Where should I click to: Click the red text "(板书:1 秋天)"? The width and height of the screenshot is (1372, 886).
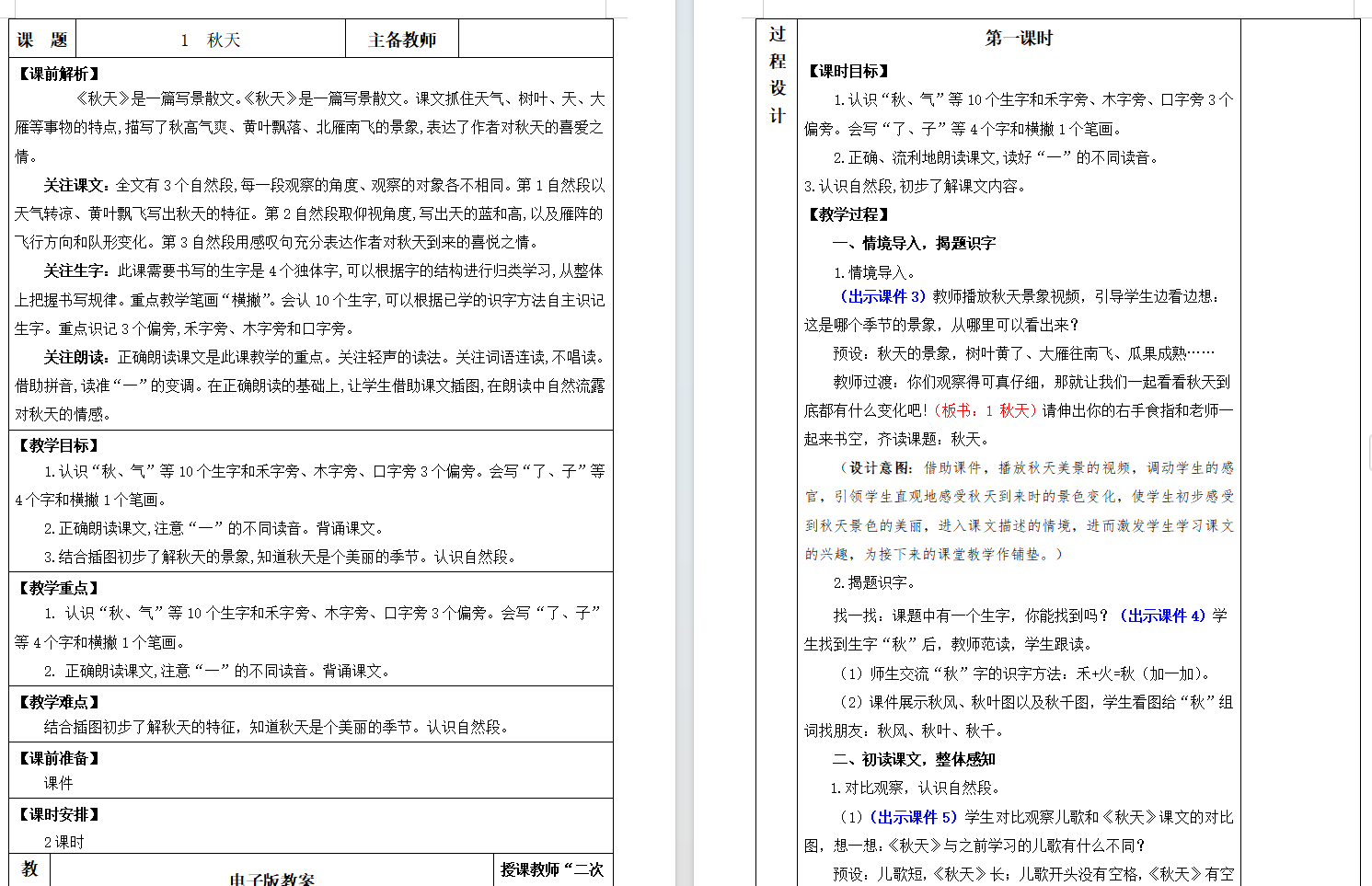point(986,410)
